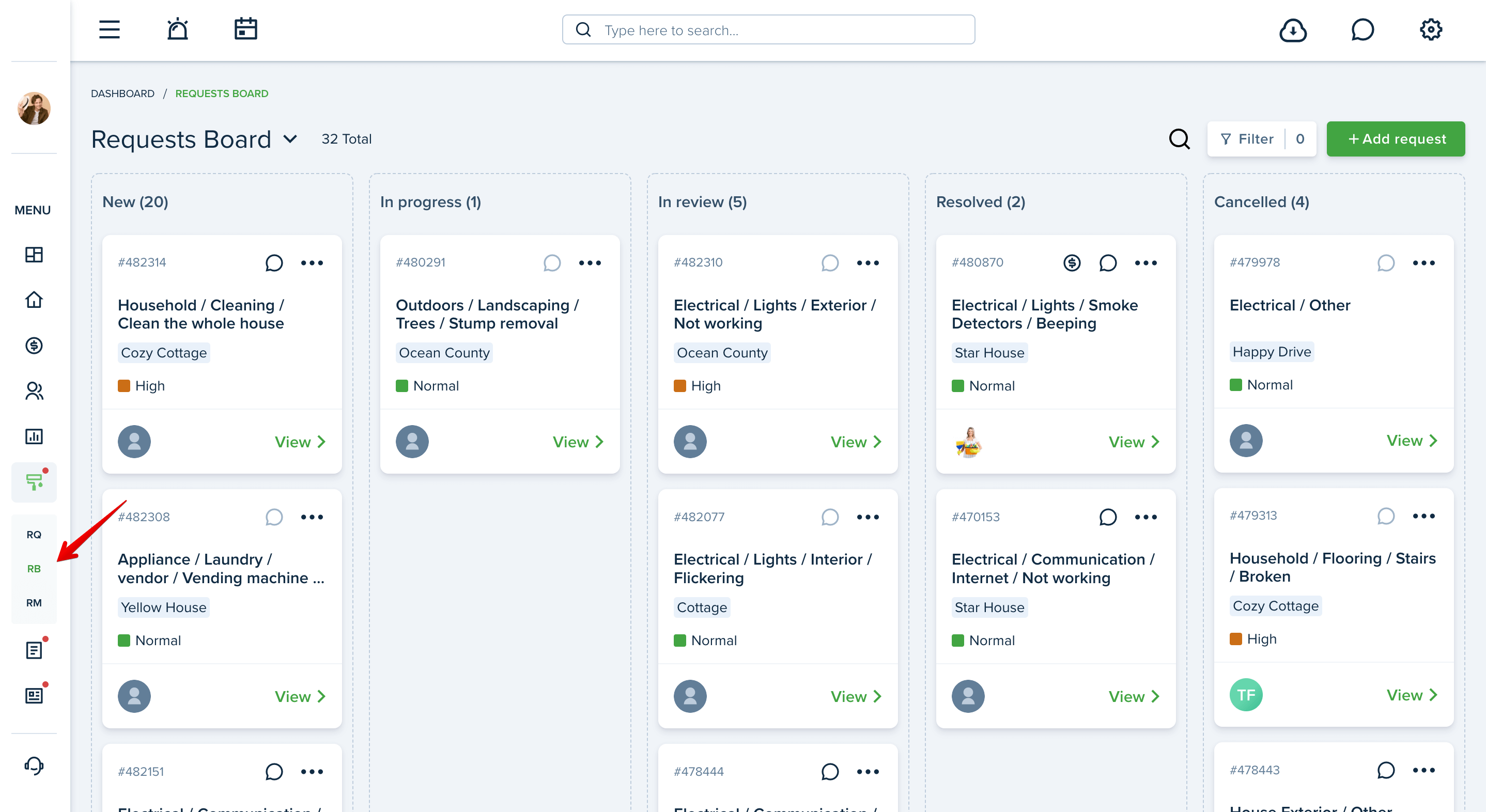Open comments on request #480870

tap(1108, 263)
